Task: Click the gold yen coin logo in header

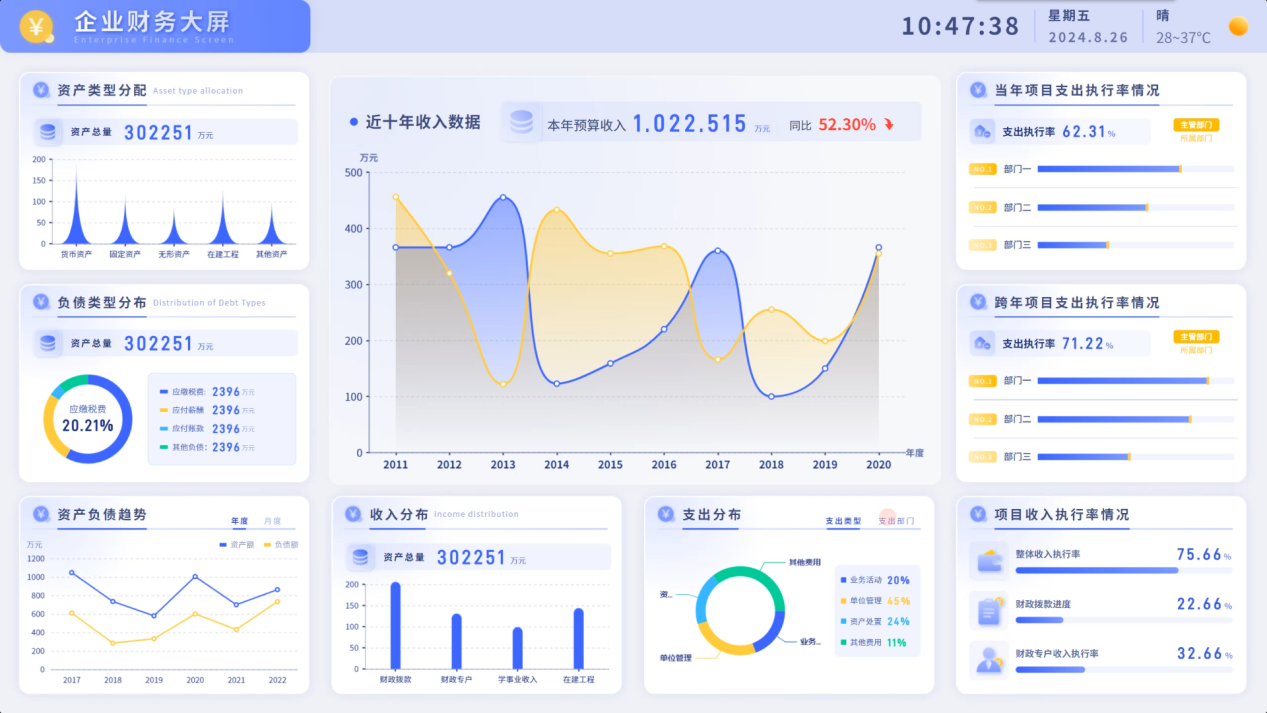Action: click(37, 26)
